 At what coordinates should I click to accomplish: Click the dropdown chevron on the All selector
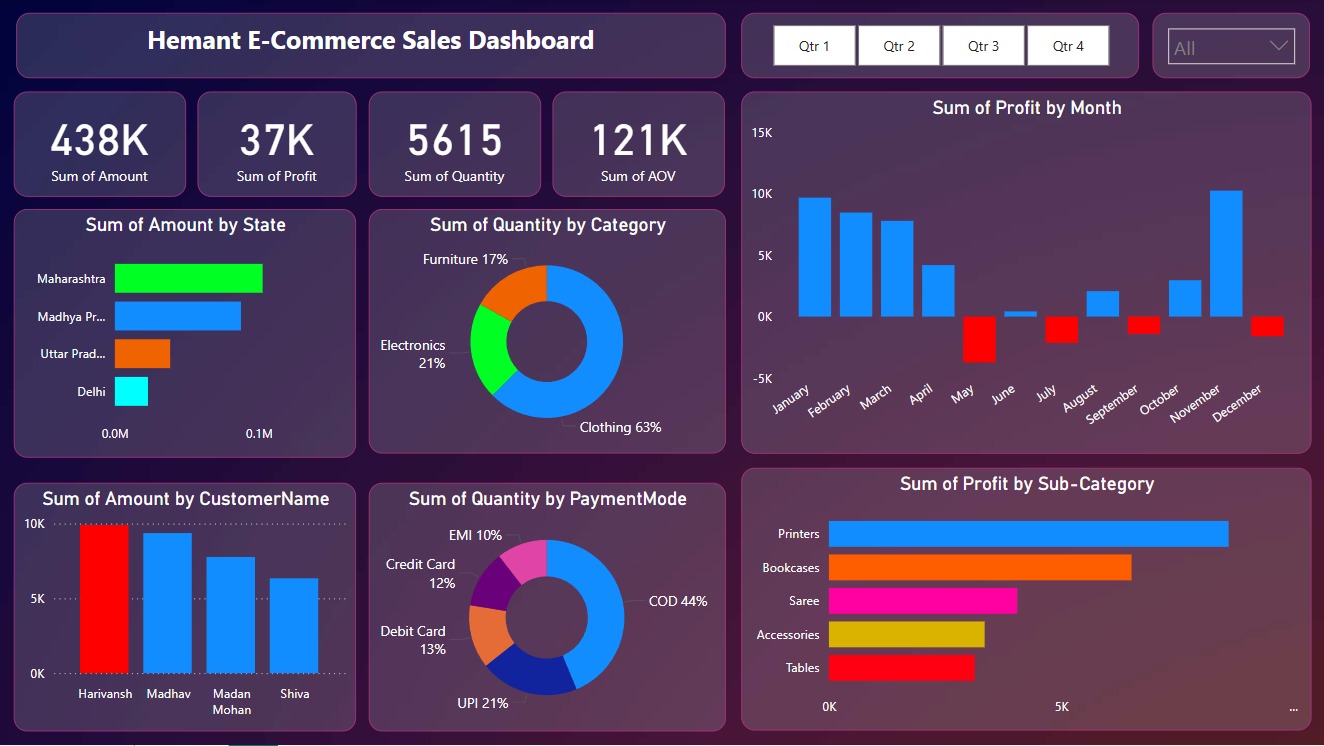coord(1277,46)
